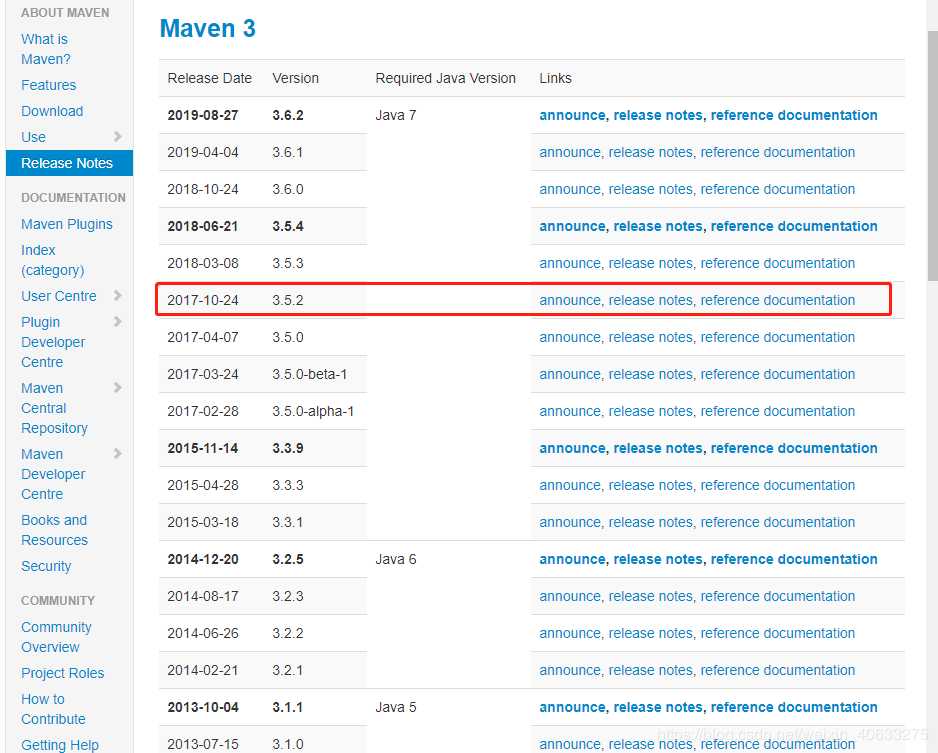Click the page vertical scrollbar thumb
Screen dimensions: 938x753
tap(932, 156)
